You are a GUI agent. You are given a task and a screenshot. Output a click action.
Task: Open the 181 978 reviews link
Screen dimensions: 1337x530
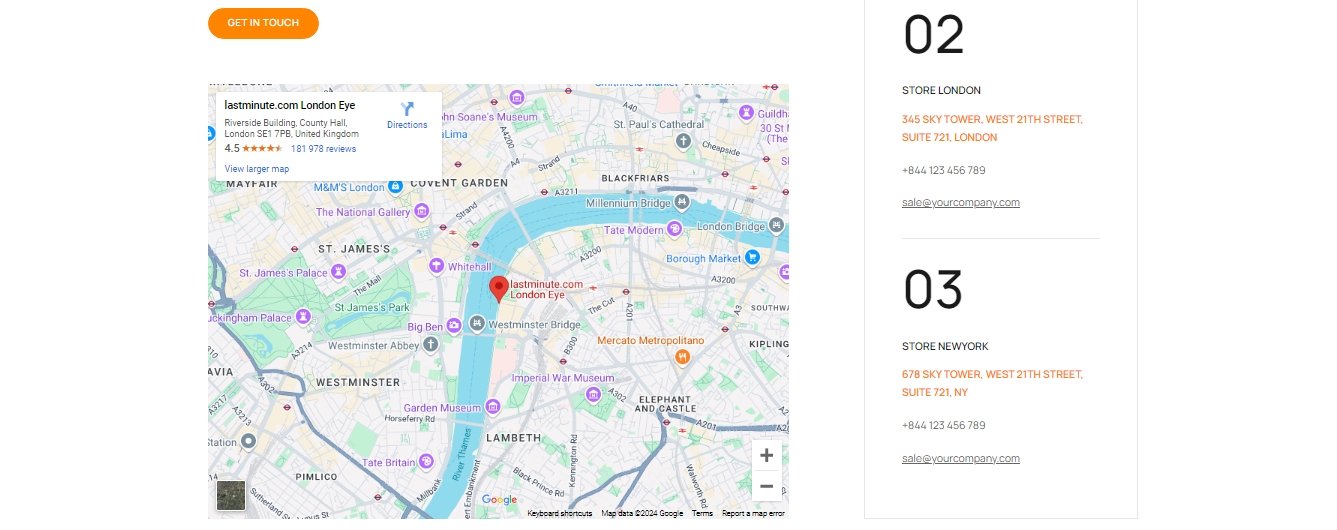point(323,149)
